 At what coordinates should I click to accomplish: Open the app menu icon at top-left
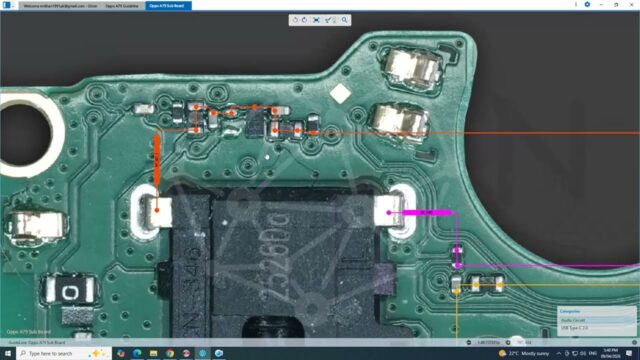tap(7, 5)
